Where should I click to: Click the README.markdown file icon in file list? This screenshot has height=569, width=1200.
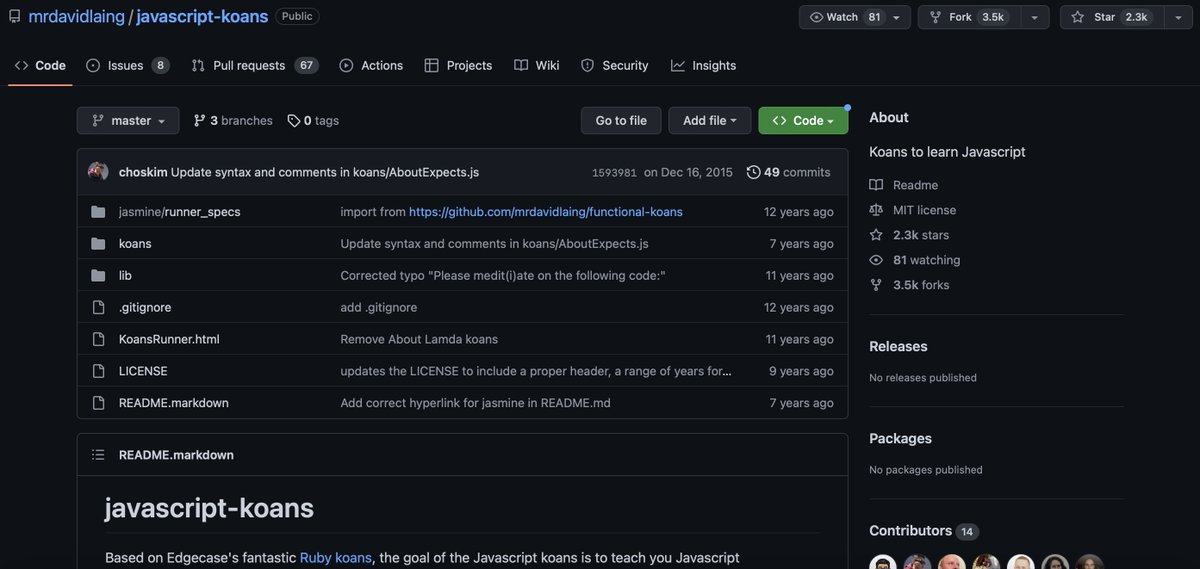98,403
